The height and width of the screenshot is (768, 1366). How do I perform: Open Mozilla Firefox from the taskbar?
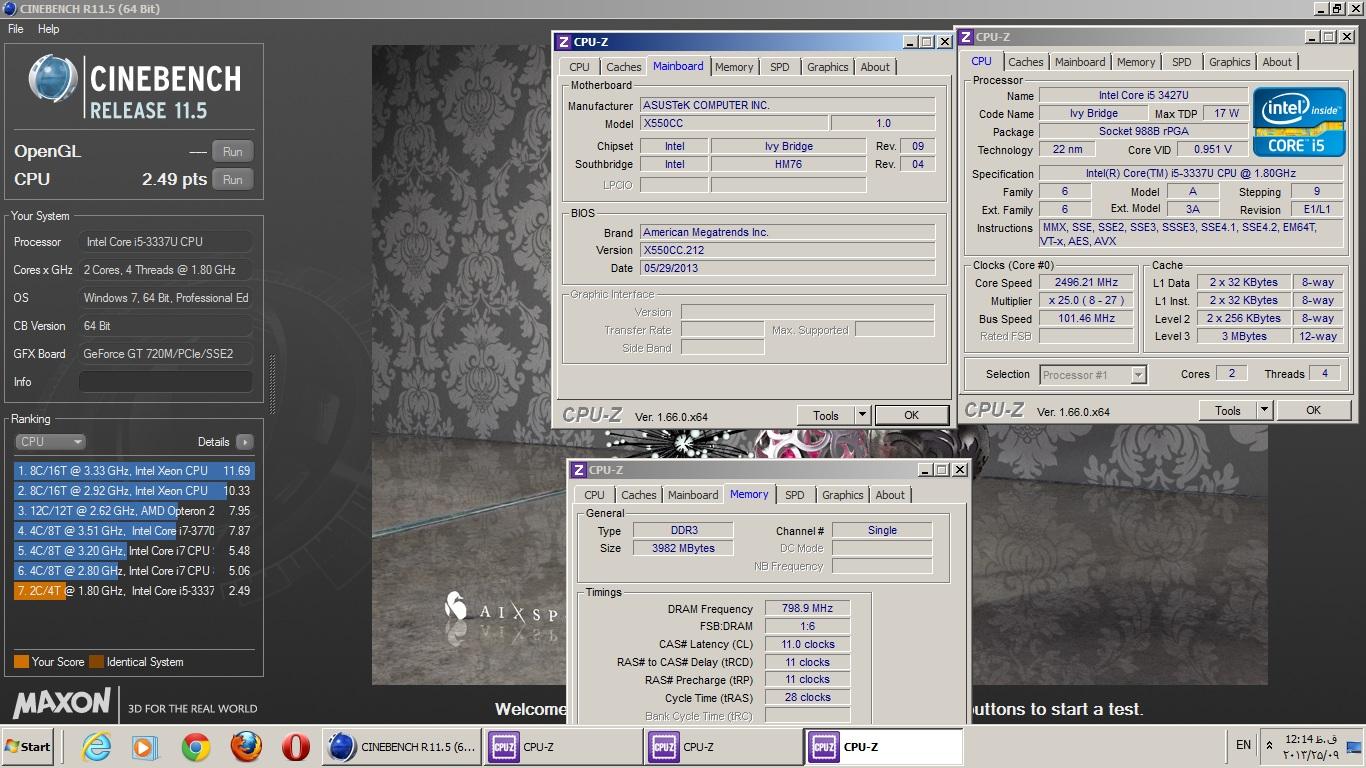tap(246, 746)
